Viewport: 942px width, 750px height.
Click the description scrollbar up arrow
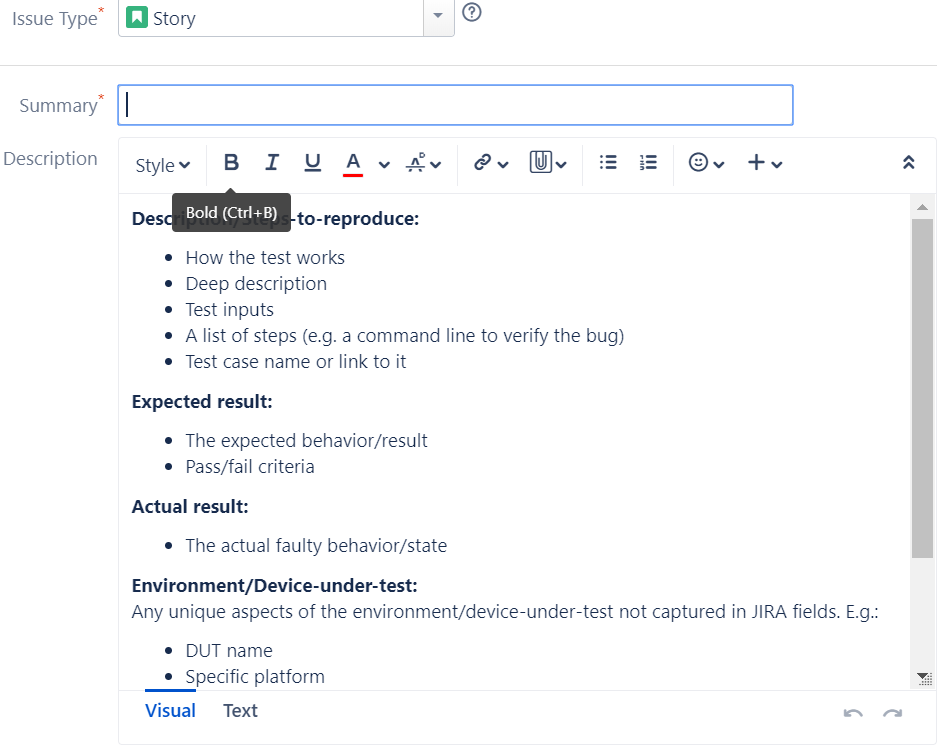click(x=922, y=207)
